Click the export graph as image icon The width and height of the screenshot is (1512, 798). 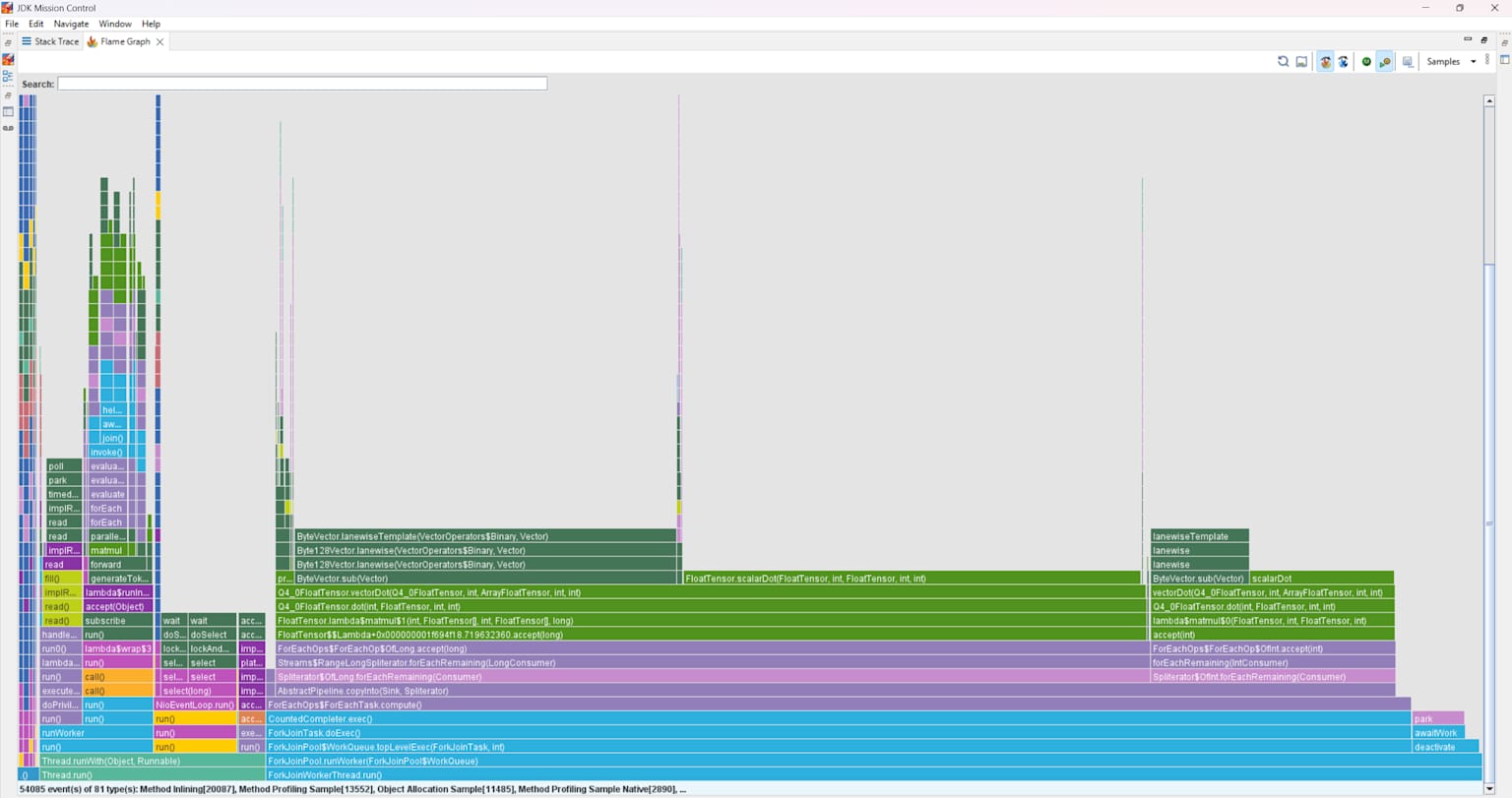click(x=1301, y=62)
